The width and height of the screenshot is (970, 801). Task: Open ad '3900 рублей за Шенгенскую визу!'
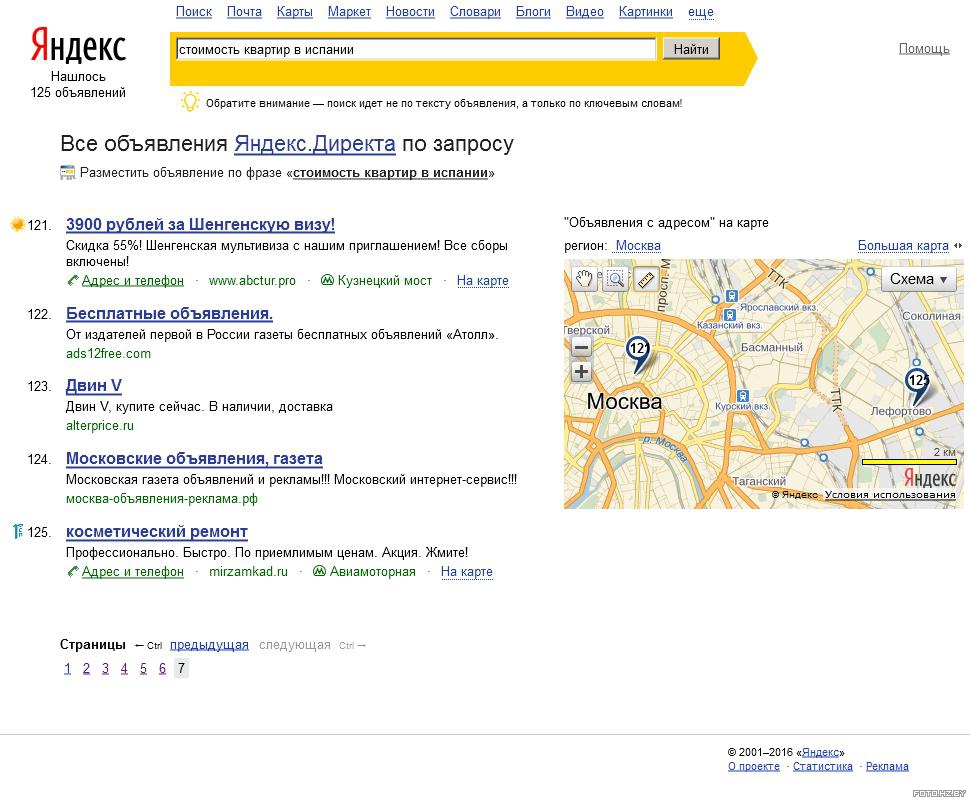tap(200, 224)
